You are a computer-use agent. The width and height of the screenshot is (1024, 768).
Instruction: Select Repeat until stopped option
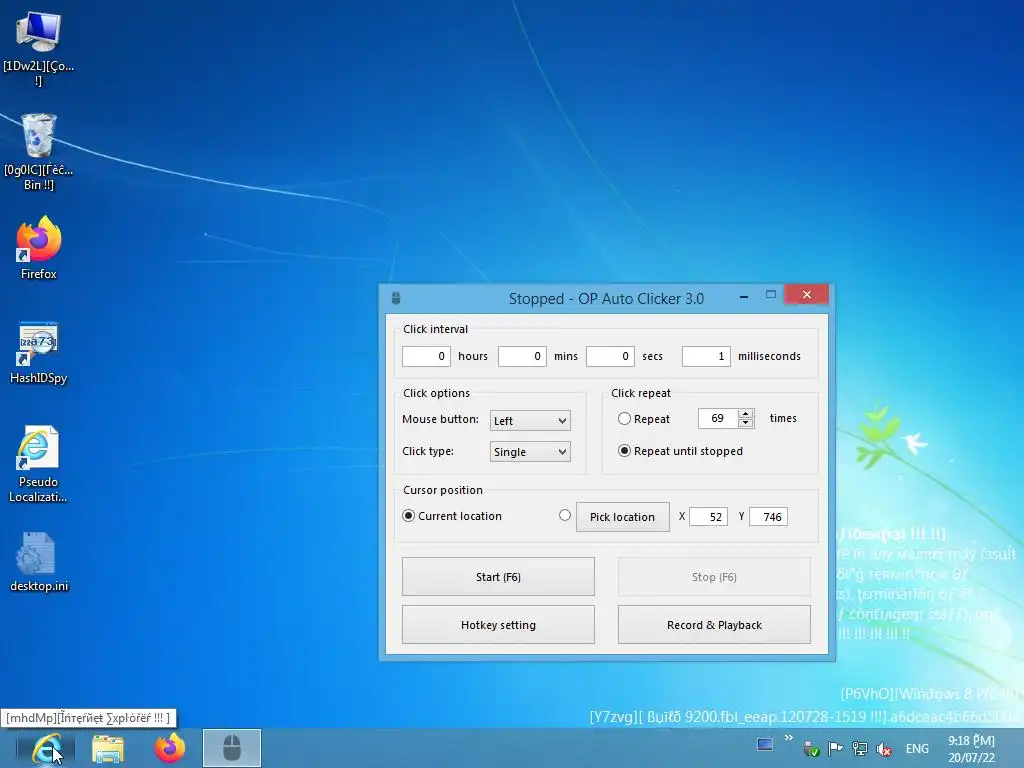(x=624, y=451)
